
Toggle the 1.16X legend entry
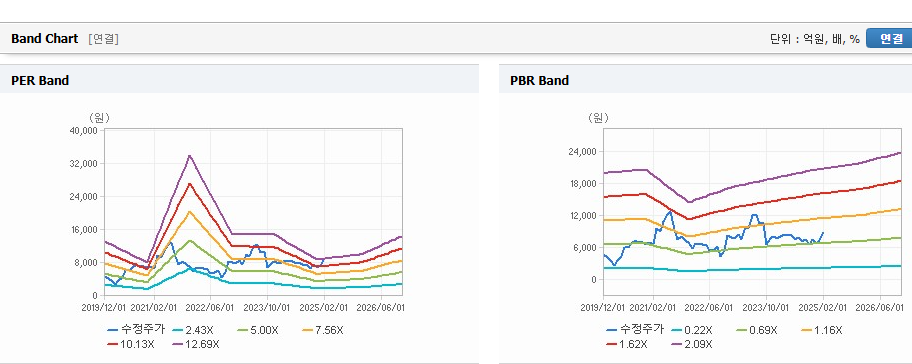click(x=822, y=330)
